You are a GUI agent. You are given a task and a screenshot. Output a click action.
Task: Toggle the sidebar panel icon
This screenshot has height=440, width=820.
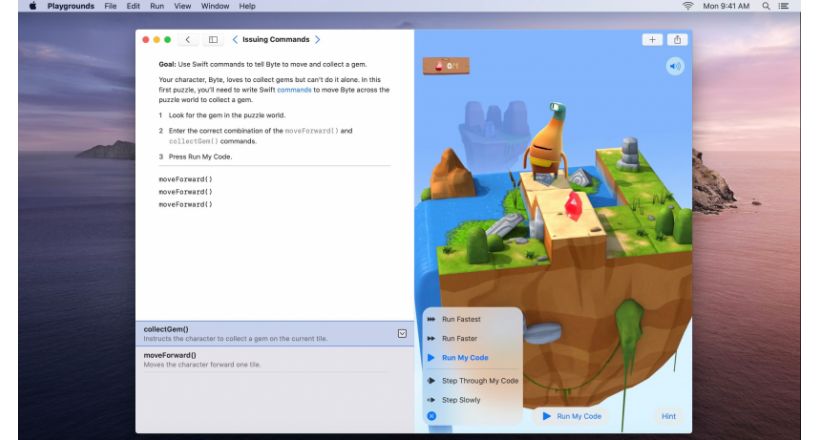[x=213, y=39]
